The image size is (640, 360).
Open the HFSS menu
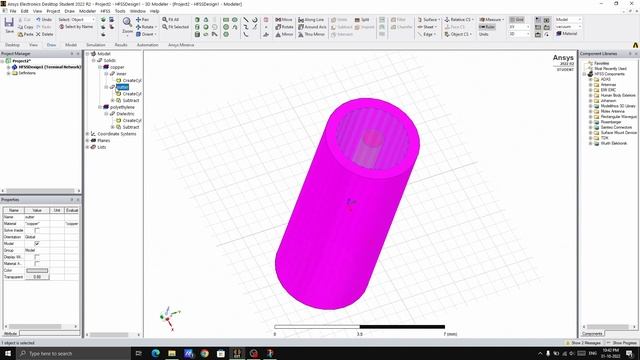[x=105, y=11]
